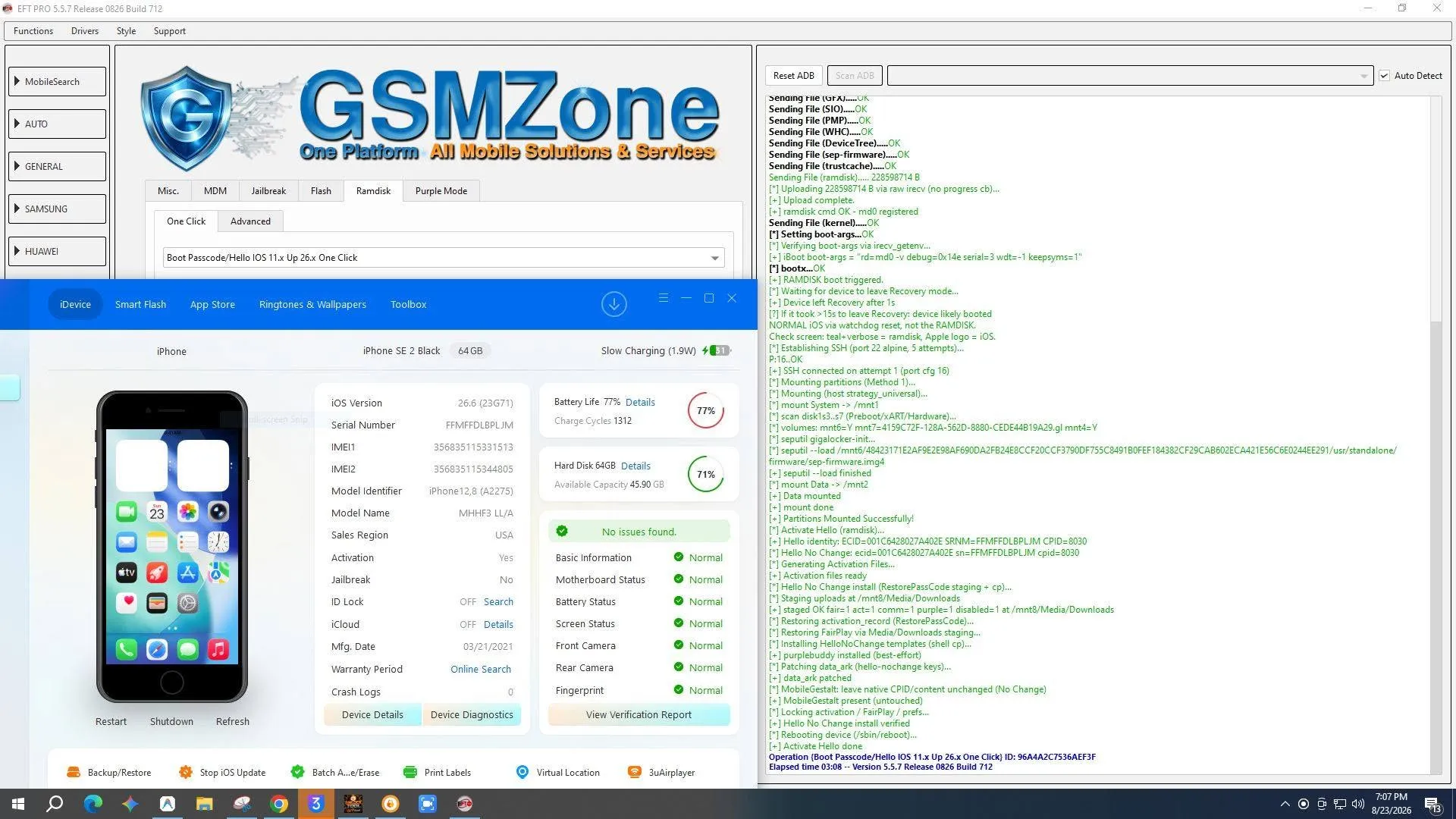Show hidden system tray icons
This screenshot has width=1456, height=819.
click(1285, 804)
